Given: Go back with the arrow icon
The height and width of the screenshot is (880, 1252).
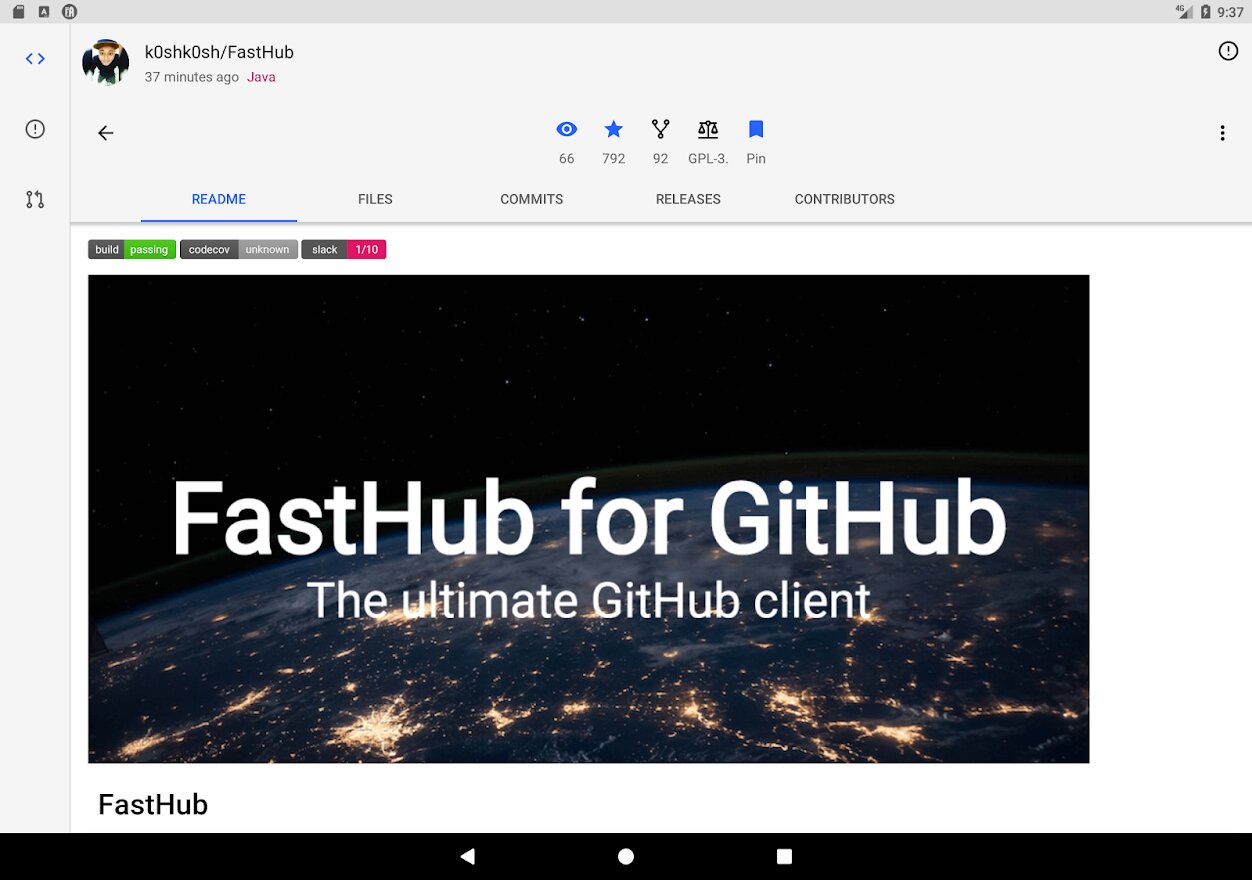Looking at the screenshot, I should click(106, 133).
